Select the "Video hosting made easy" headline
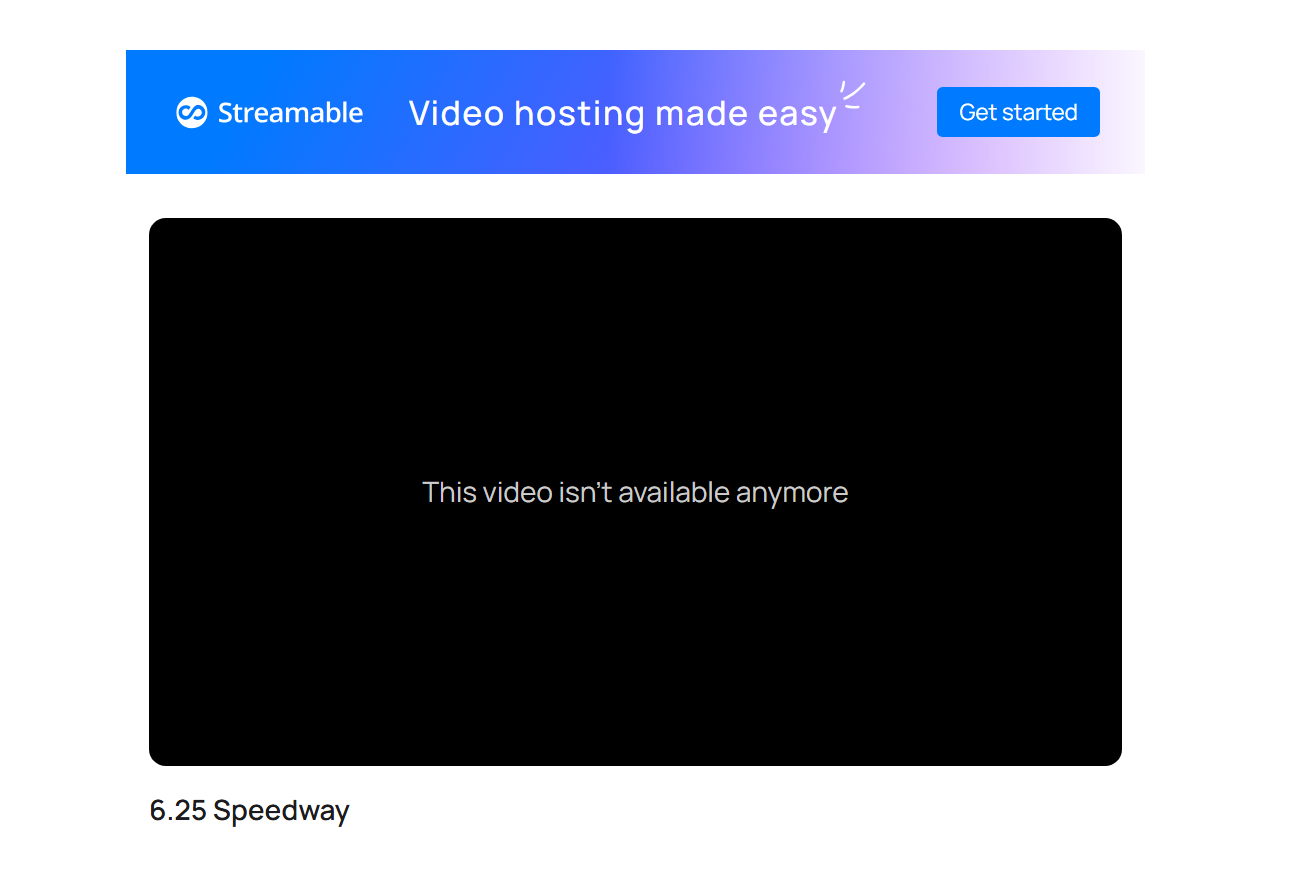This screenshot has width=1304, height=875. (x=622, y=114)
